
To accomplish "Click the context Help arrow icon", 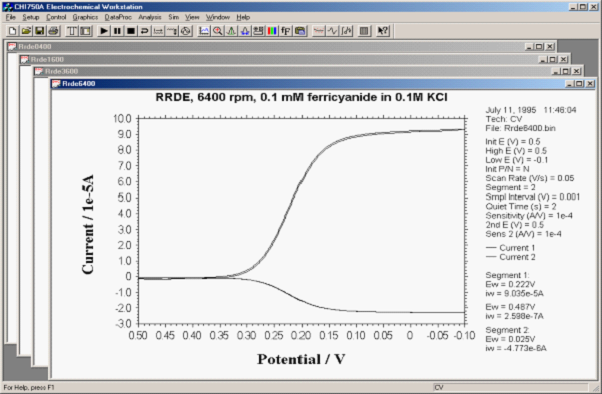I will click(382, 31).
